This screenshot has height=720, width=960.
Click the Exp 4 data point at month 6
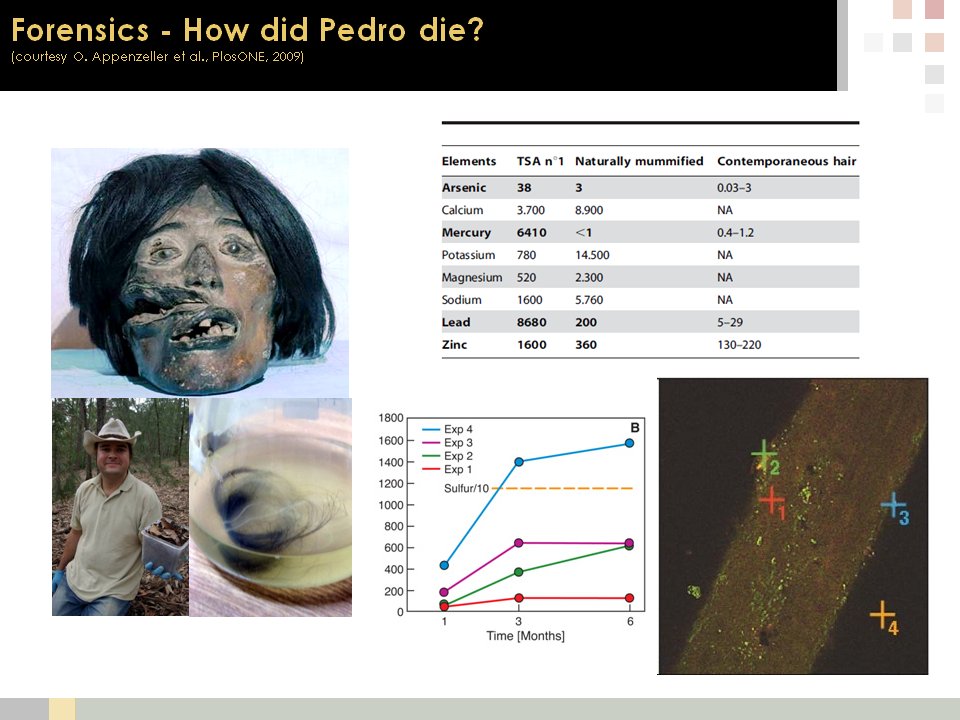click(629, 443)
